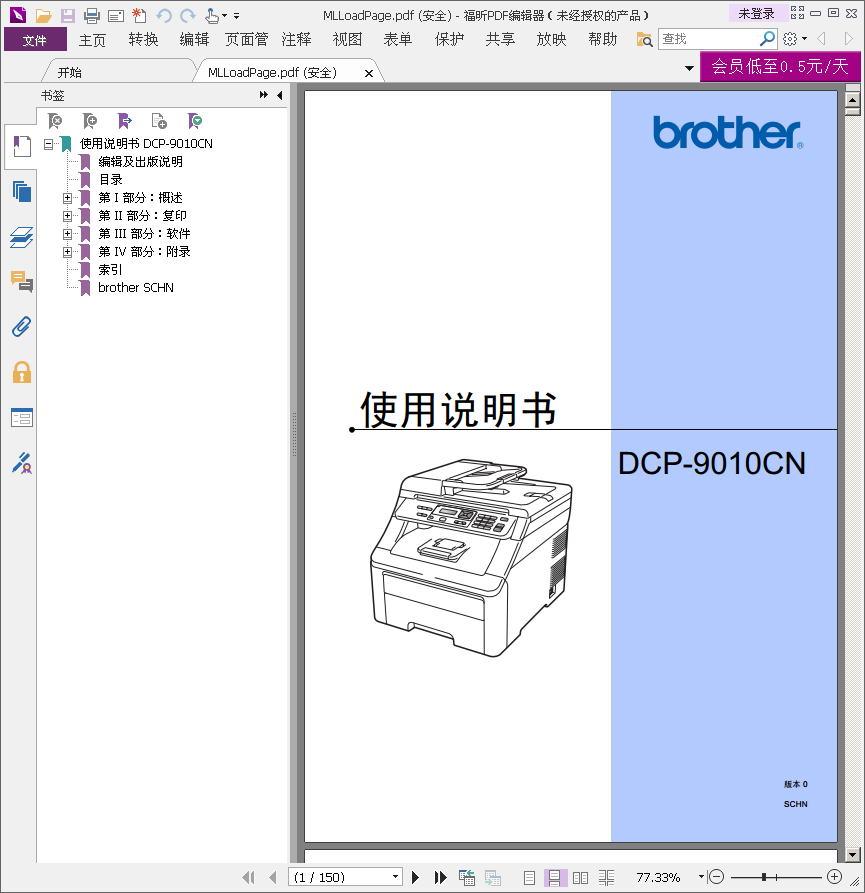Delete bookmark icon in bookmarks panel
The width and height of the screenshot is (865, 893).
coord(55,121)
